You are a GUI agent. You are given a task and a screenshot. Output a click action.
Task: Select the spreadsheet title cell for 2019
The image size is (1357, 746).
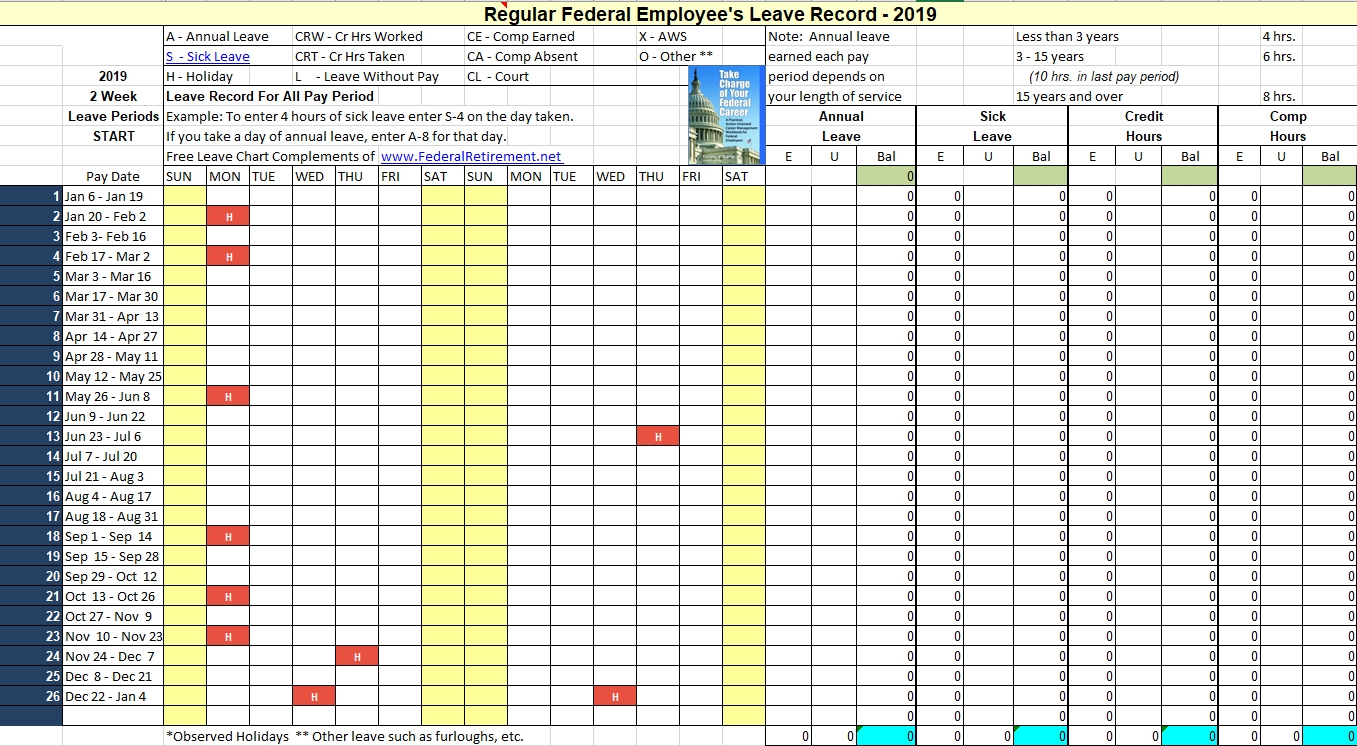tap(710, 14)
